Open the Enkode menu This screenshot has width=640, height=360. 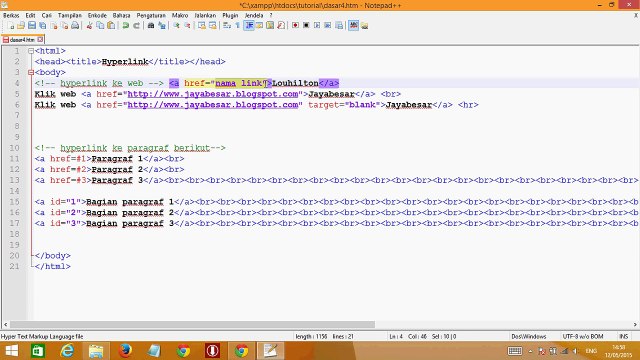click(97, 15)
